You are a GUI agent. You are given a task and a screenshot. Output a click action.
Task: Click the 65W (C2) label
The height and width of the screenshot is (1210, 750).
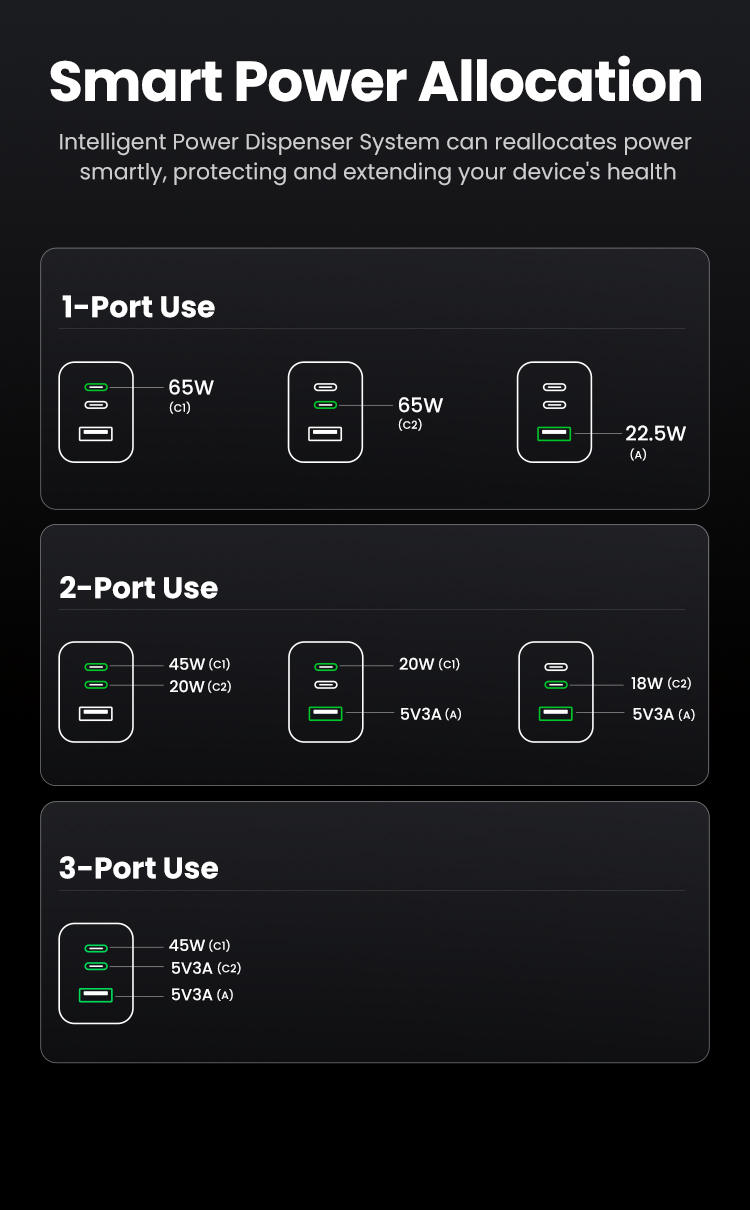(x=421, y=412)
